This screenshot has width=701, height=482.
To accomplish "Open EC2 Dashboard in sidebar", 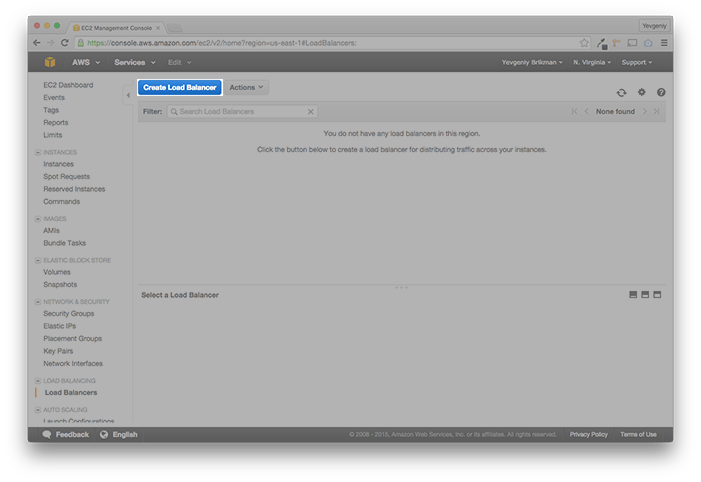I will click(x=68, y=85).
